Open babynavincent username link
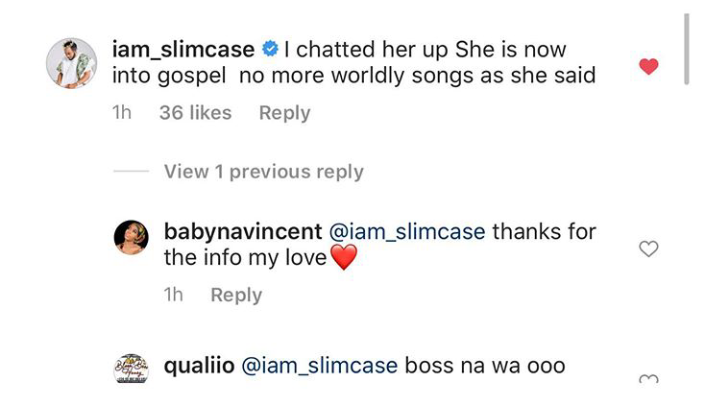Image resolution: width=720 pixels, height=413 pixels. click(243, 231)
